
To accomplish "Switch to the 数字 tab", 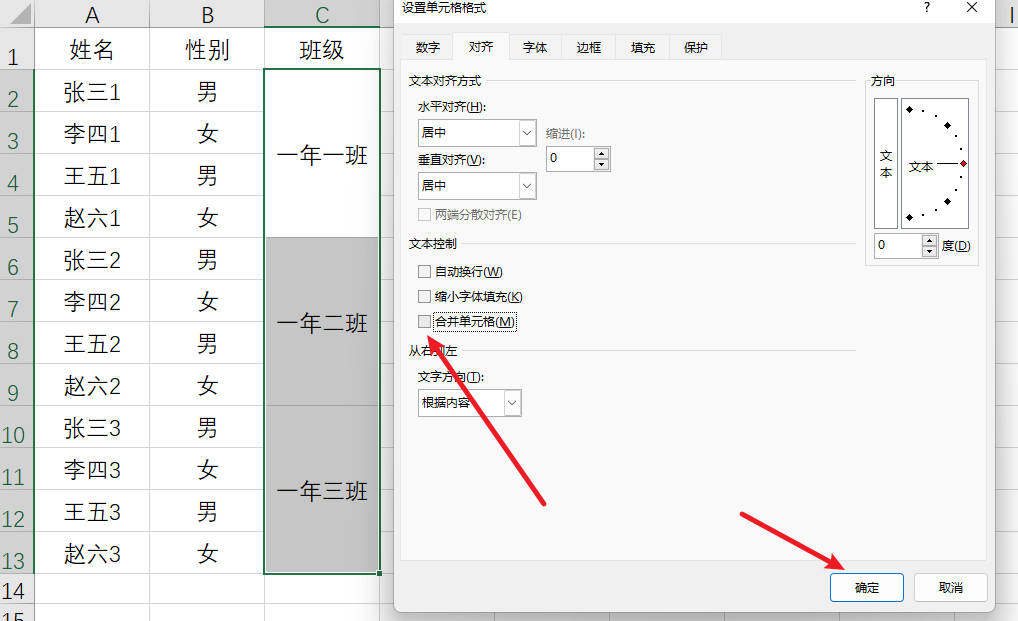I will point(427,48).
